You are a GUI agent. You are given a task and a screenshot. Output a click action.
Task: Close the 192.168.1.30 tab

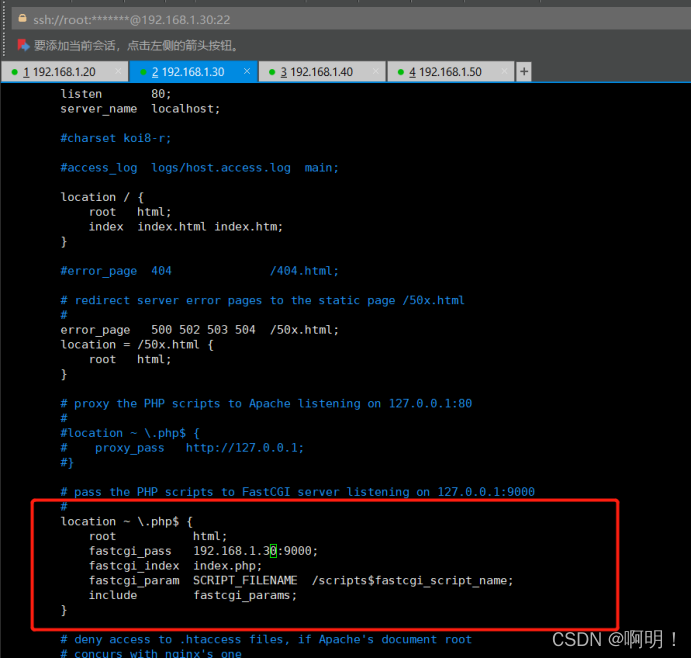[x=247, y=71]
